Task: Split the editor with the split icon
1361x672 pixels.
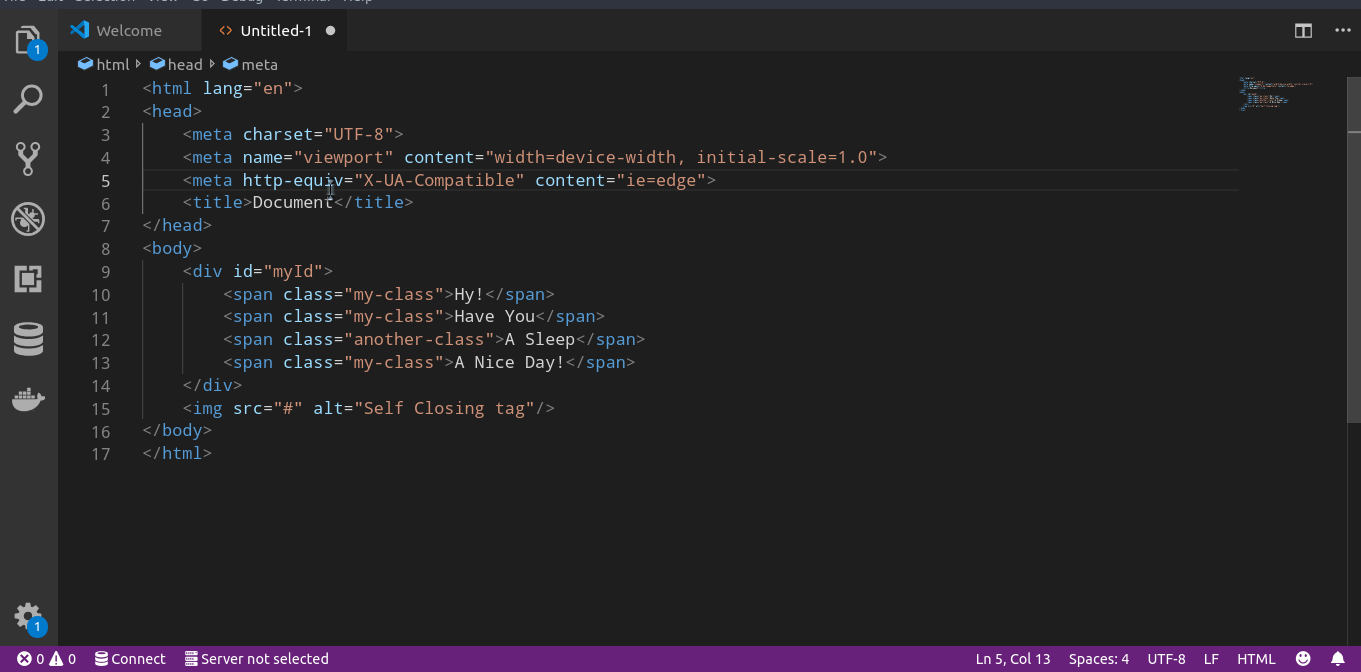Action: coord(1303,31)
